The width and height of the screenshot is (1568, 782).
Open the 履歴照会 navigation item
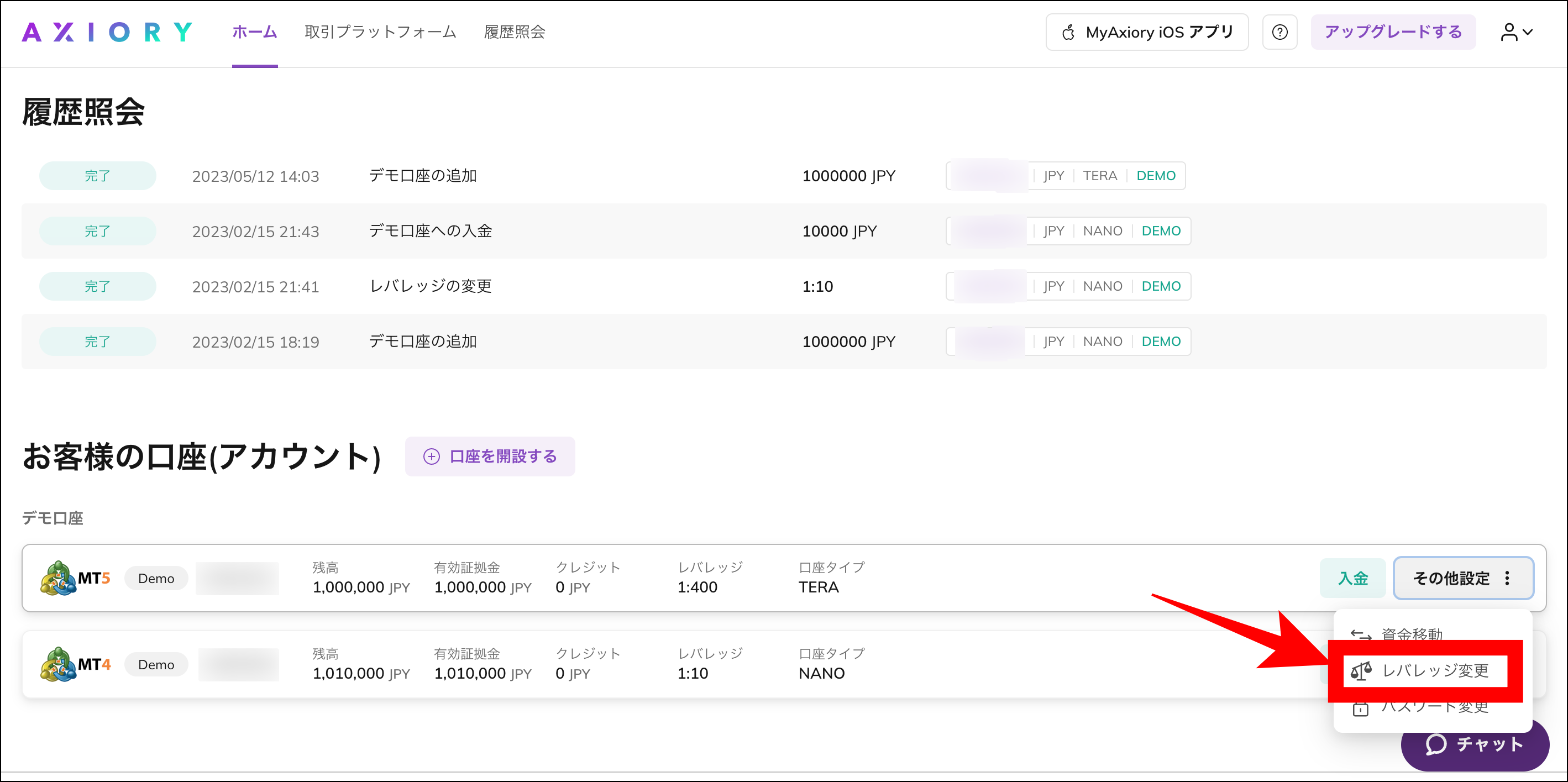tap(515, 32)
